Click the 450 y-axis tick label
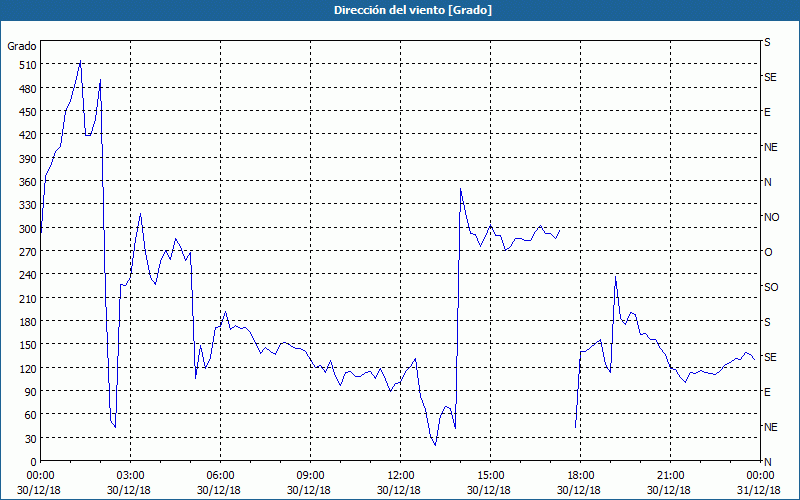 click(28, 112)
